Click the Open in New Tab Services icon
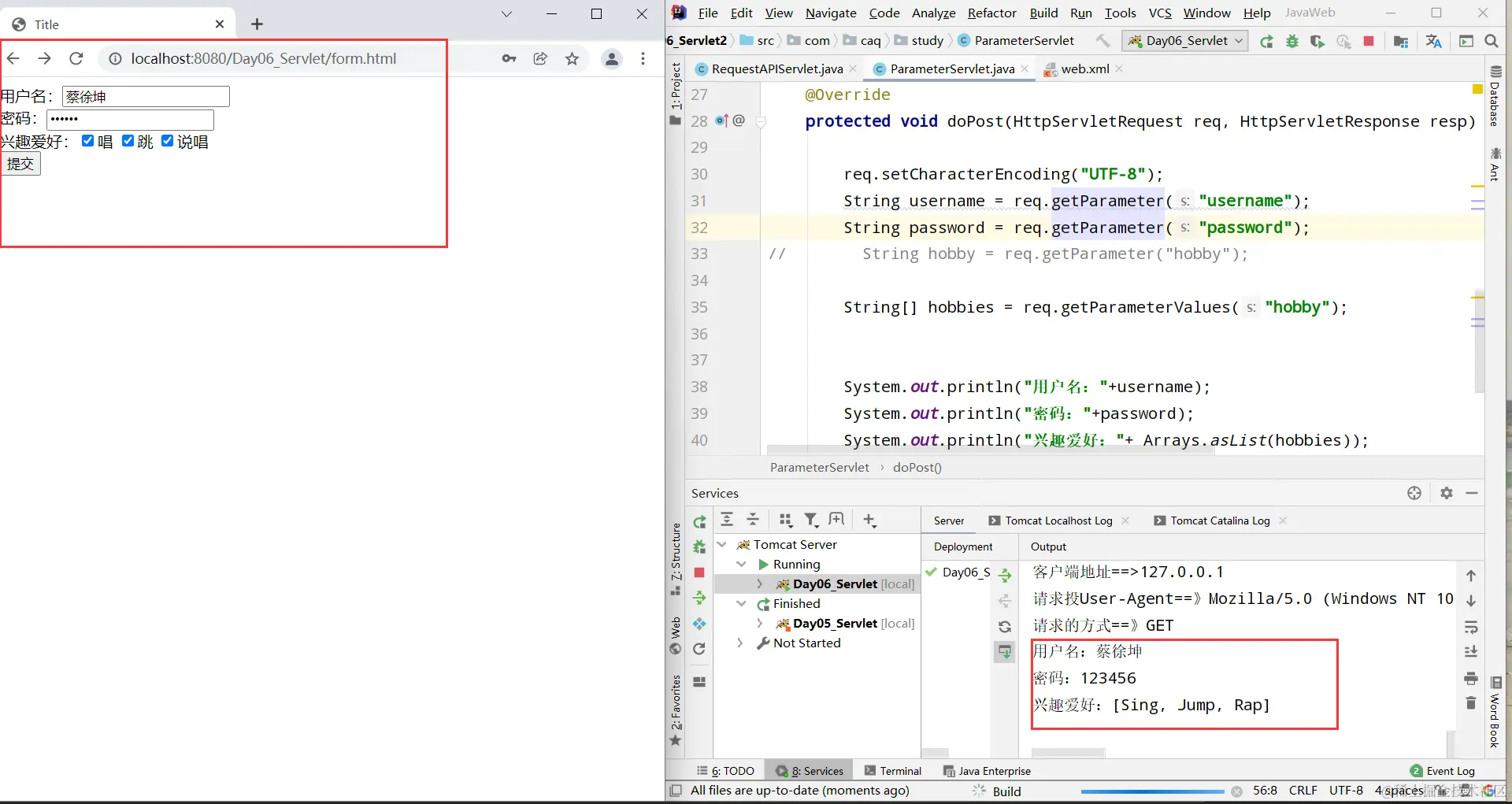 click(836, 520)
